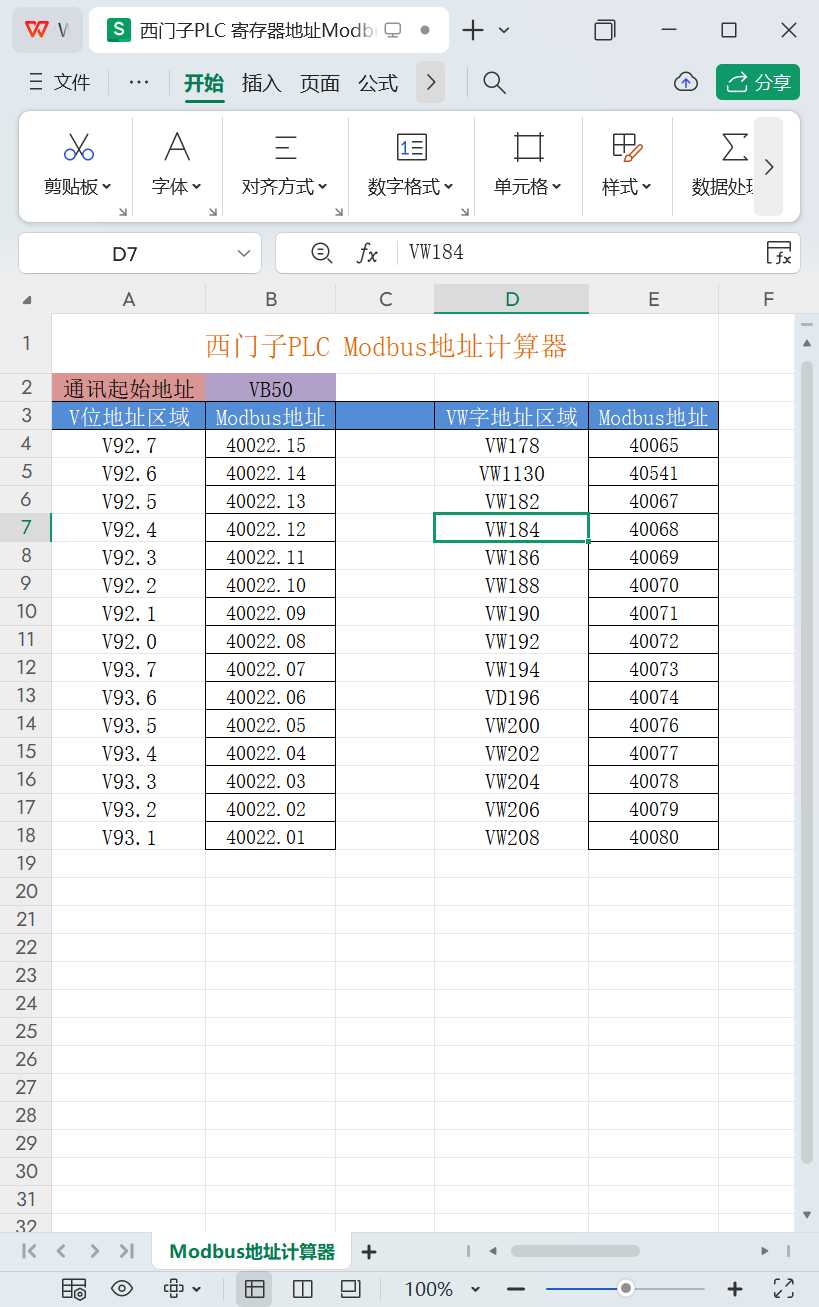Image resolution: width=819 pixels, height=1307 pixels.
Task: Click the tab window switcher icon
Action: tap(604, 30)
